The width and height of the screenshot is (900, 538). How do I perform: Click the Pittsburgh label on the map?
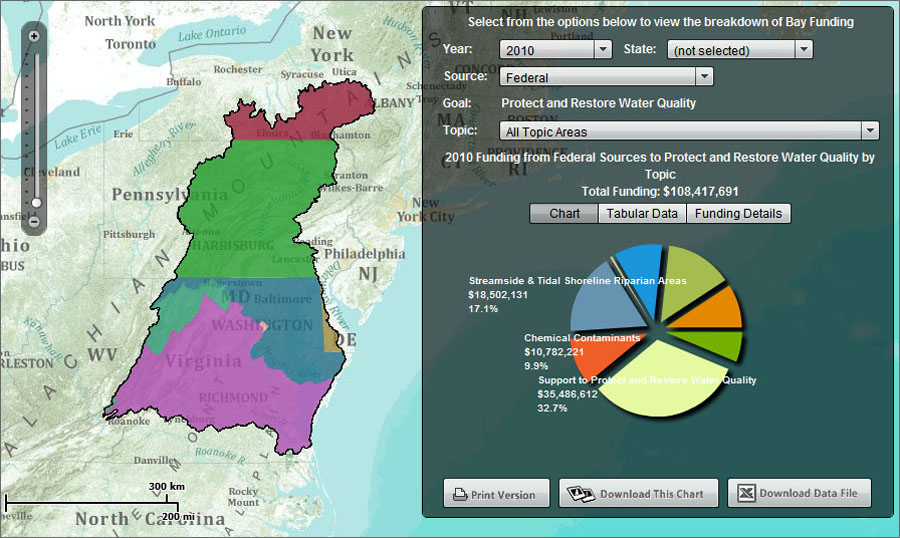point(129,234)
